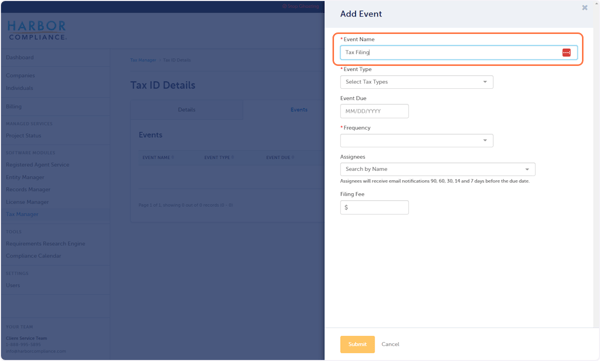Viewport: 600px width, 361px height.
Task: Open Individuals in the sidebar
Action: pos(19,88)
